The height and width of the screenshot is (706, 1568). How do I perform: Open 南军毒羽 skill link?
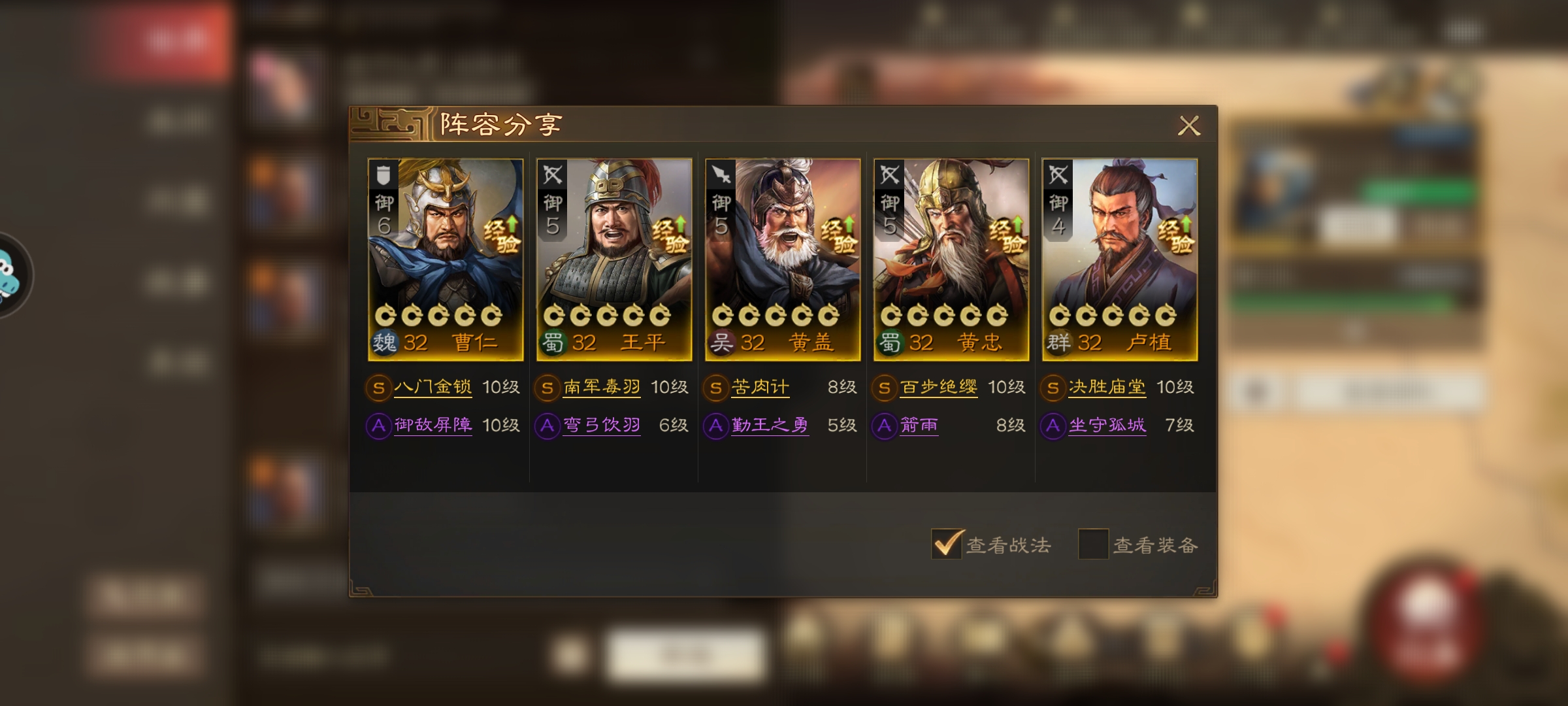click(602, 388)
